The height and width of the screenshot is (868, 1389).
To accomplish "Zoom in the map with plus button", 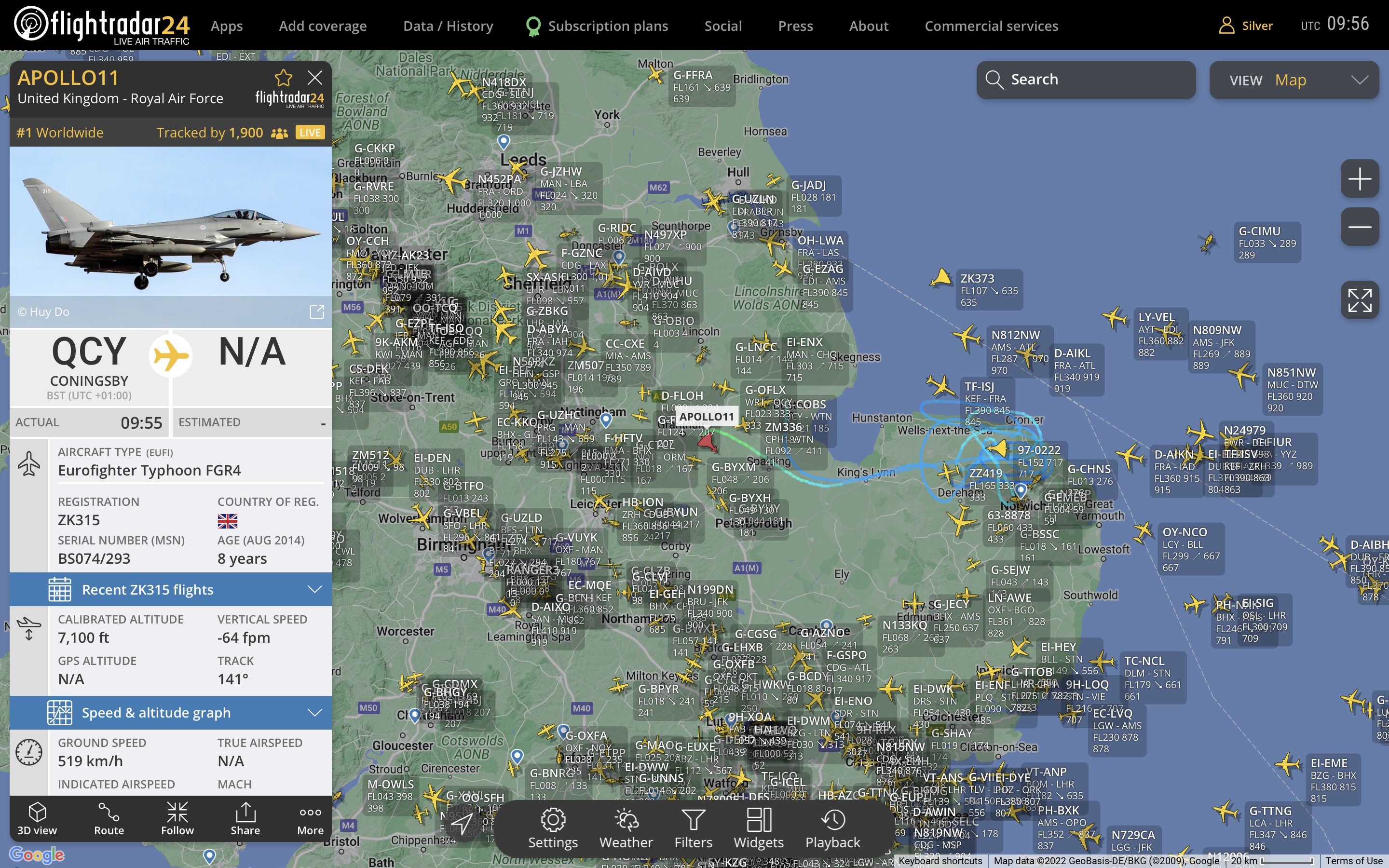I will [x=1359, y=179].
